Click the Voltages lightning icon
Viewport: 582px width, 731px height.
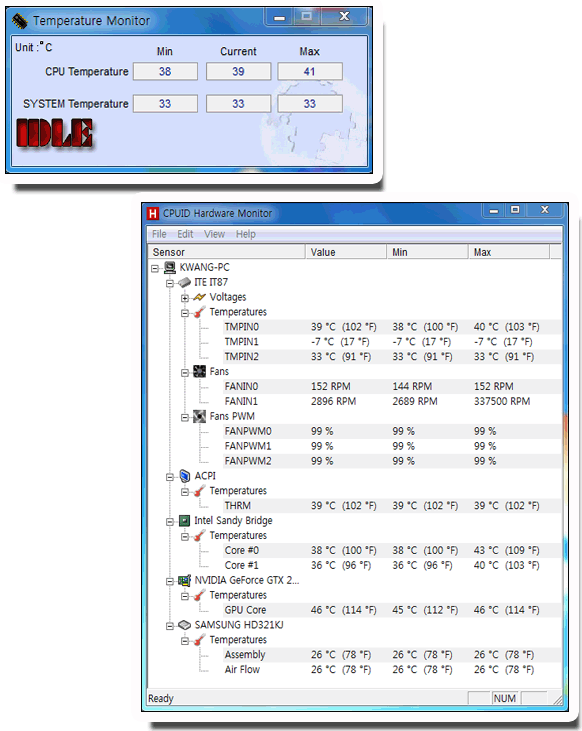coord(199,297)
